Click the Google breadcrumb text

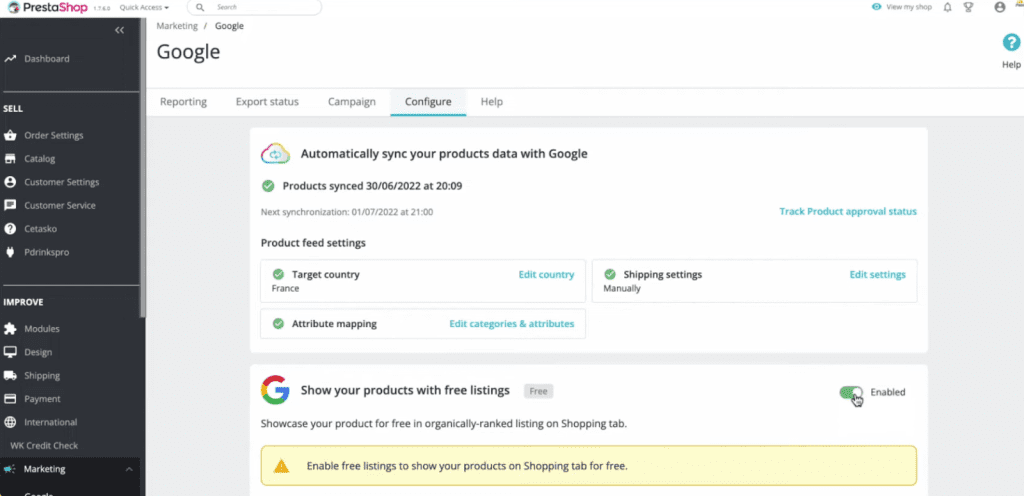click(x=229, y=26)
